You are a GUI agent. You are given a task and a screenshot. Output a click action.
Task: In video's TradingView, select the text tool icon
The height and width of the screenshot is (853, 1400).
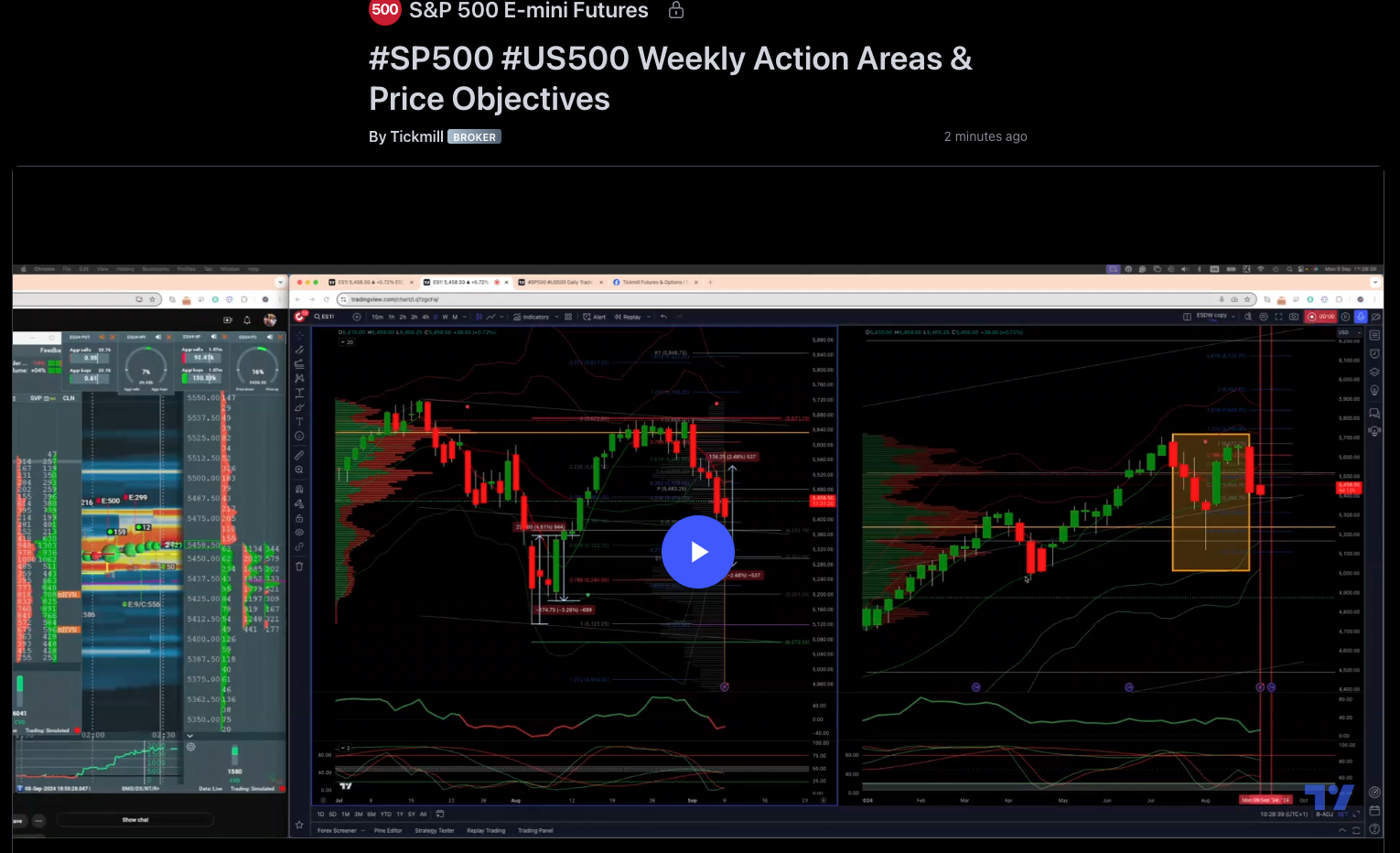coord(299,422)
